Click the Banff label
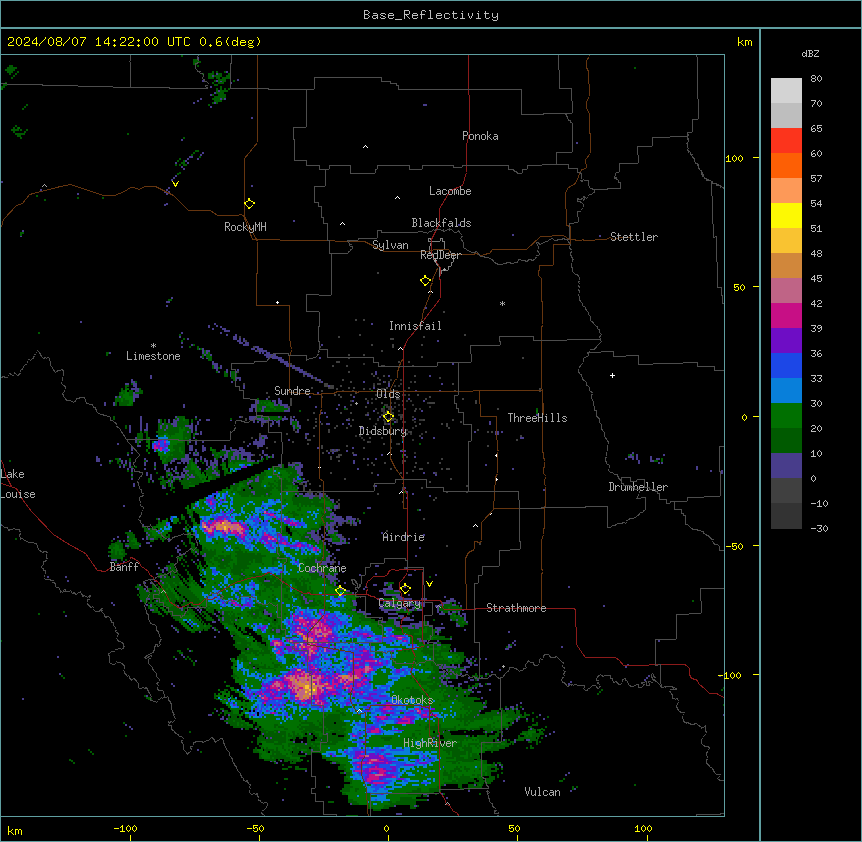Screen dimensions: 862x842 tap(124, 567)
